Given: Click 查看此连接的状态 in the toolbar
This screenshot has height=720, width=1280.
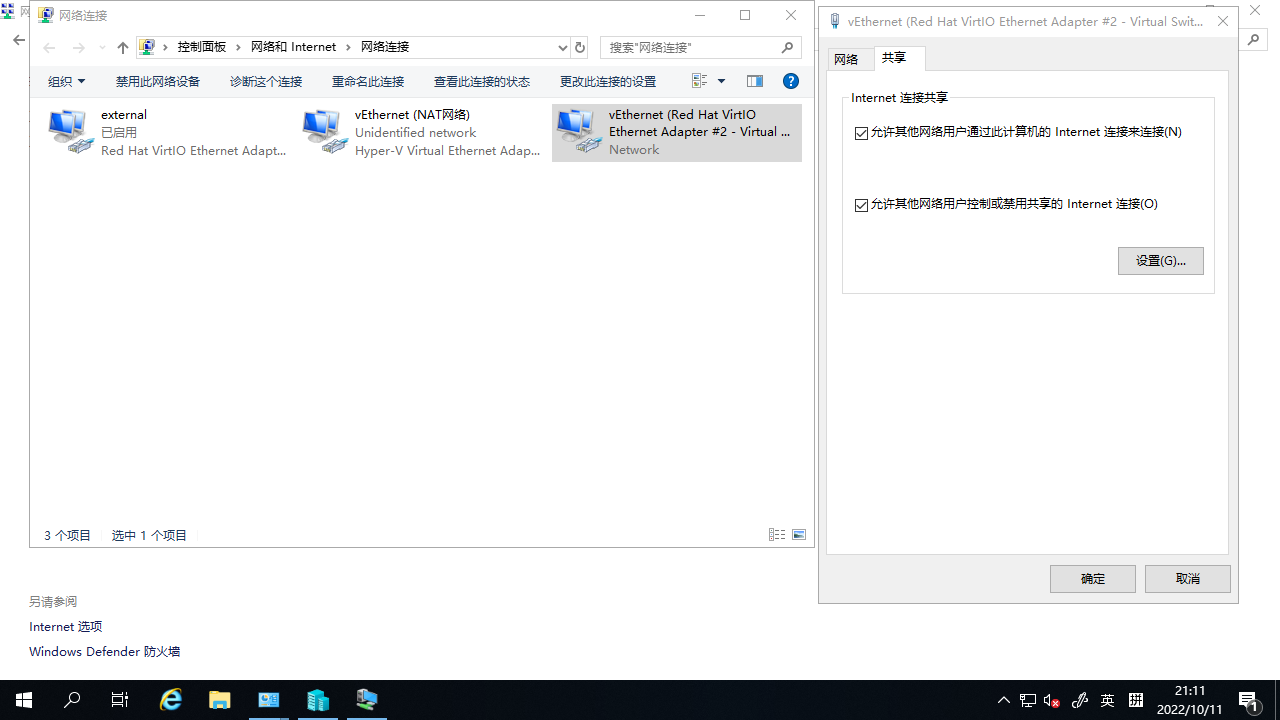Looking at the screenshot, I should (482, 81).
